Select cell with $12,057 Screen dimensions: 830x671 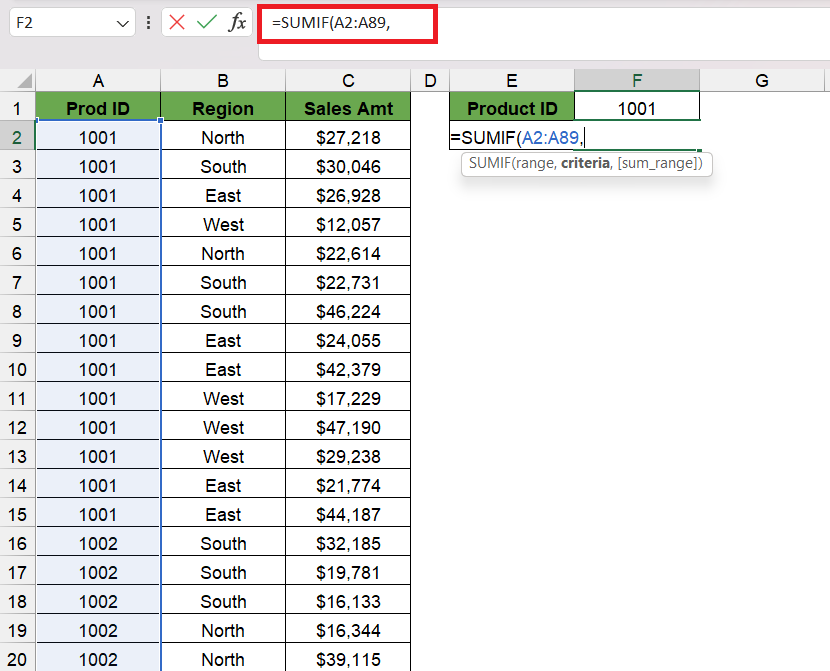[x=348, y=224]
